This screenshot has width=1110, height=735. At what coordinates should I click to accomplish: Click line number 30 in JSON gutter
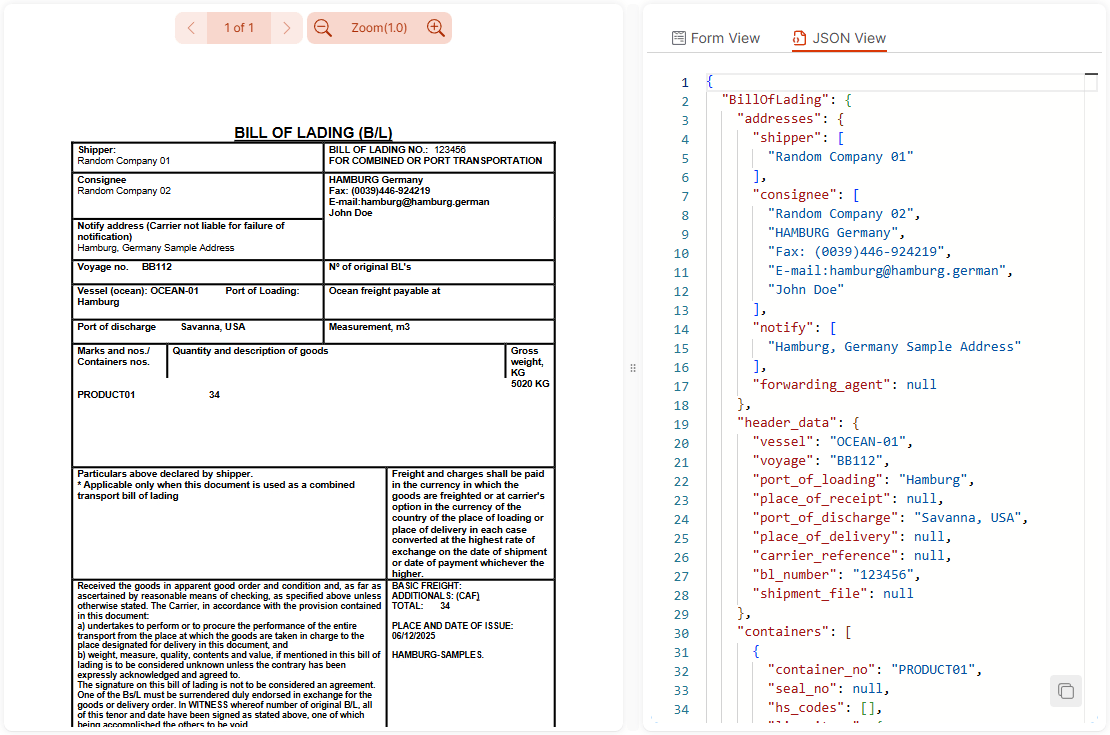tap(681, 634)
